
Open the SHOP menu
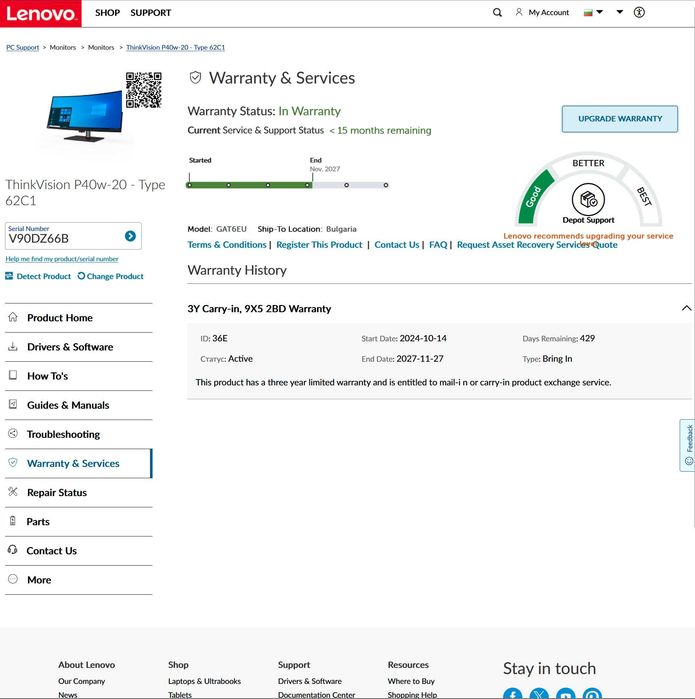click(x=107, y=13)
